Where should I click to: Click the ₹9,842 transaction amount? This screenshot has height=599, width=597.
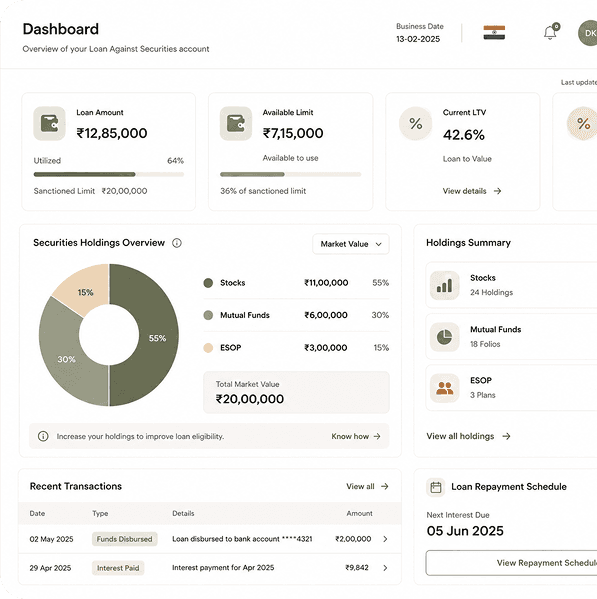357,568
